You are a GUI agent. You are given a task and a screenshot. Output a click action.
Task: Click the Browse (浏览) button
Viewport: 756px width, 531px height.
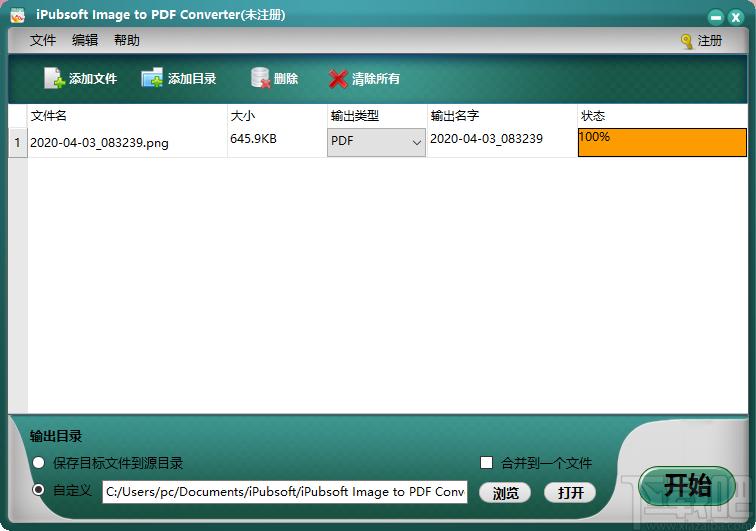505,492
